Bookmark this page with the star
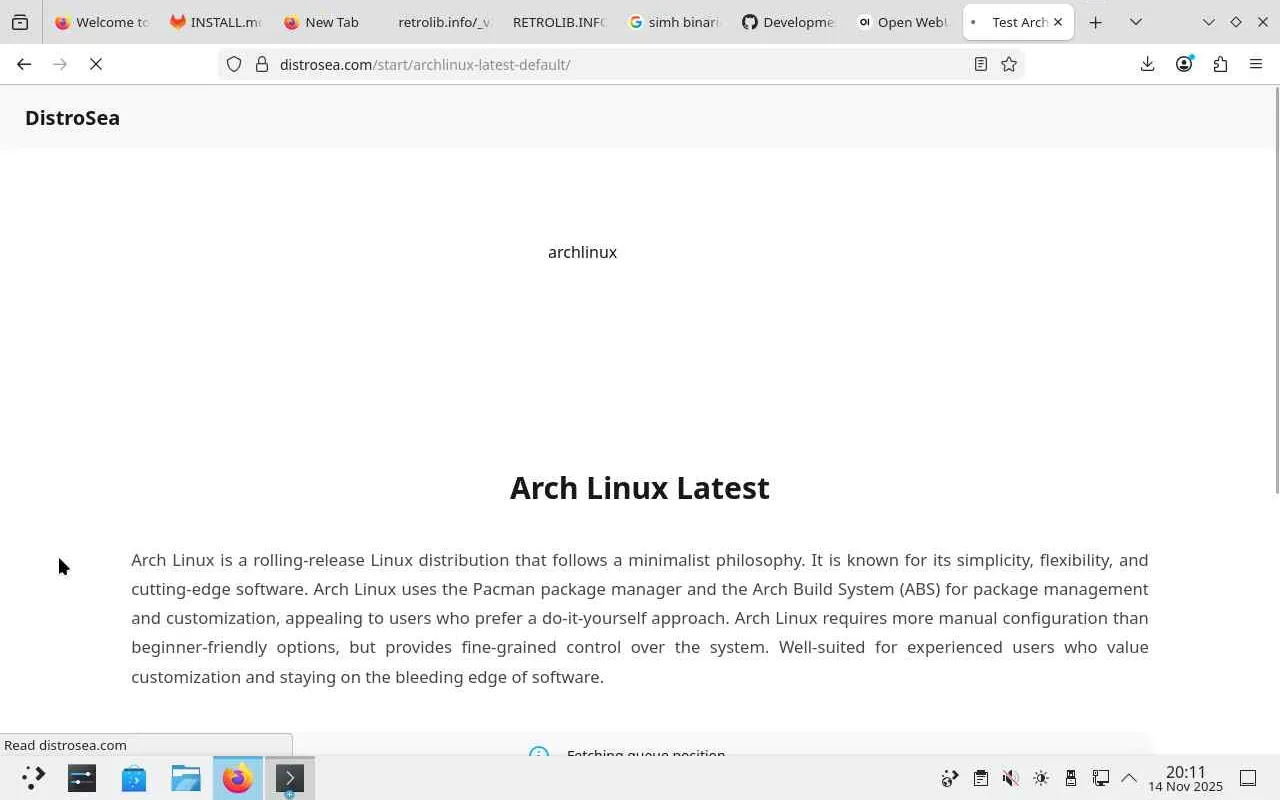1280x800 pixels. [1009, 64]
